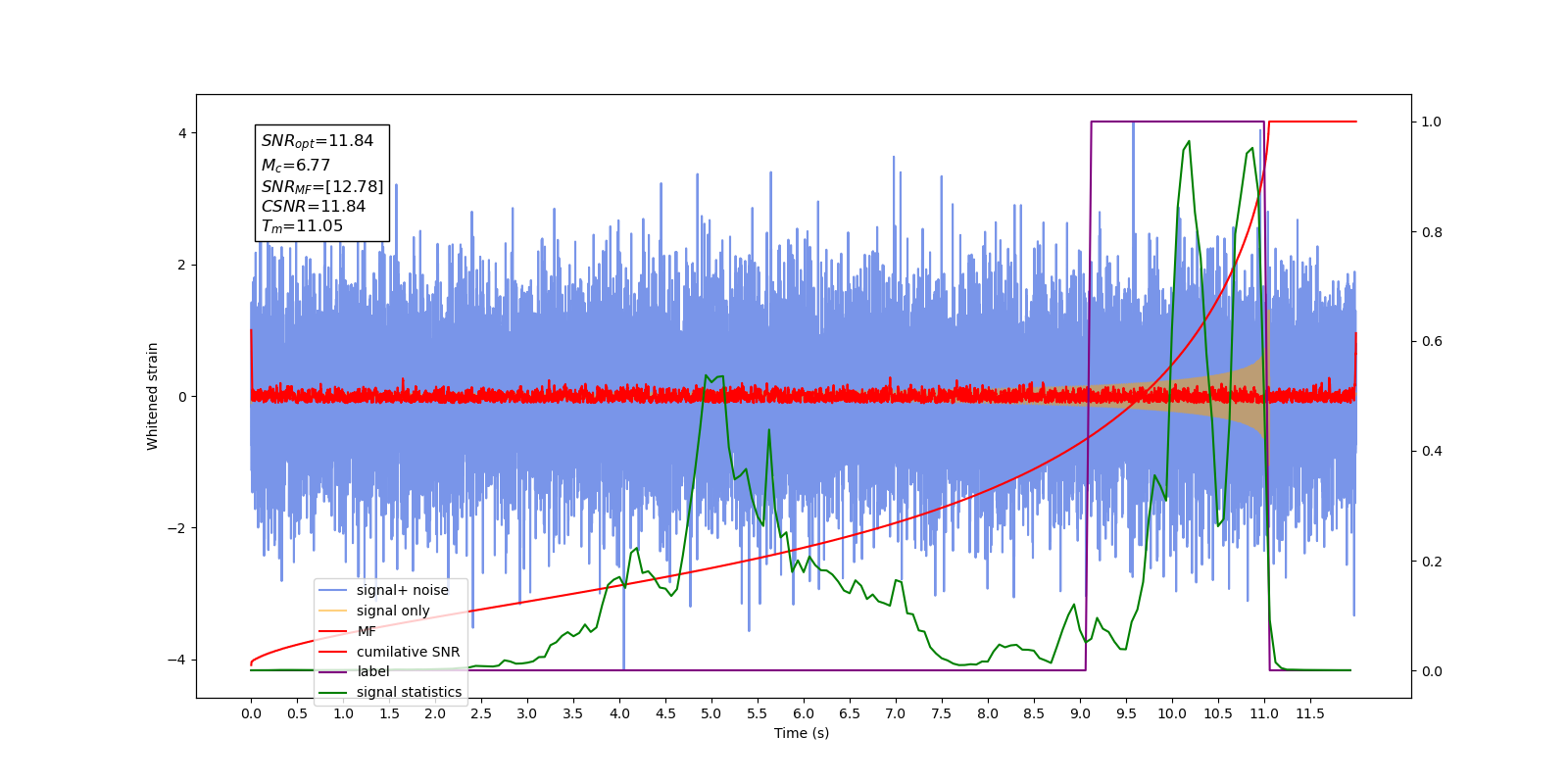
Task: Click the Tm=11.05 annotation text
Action: (302, 226)
